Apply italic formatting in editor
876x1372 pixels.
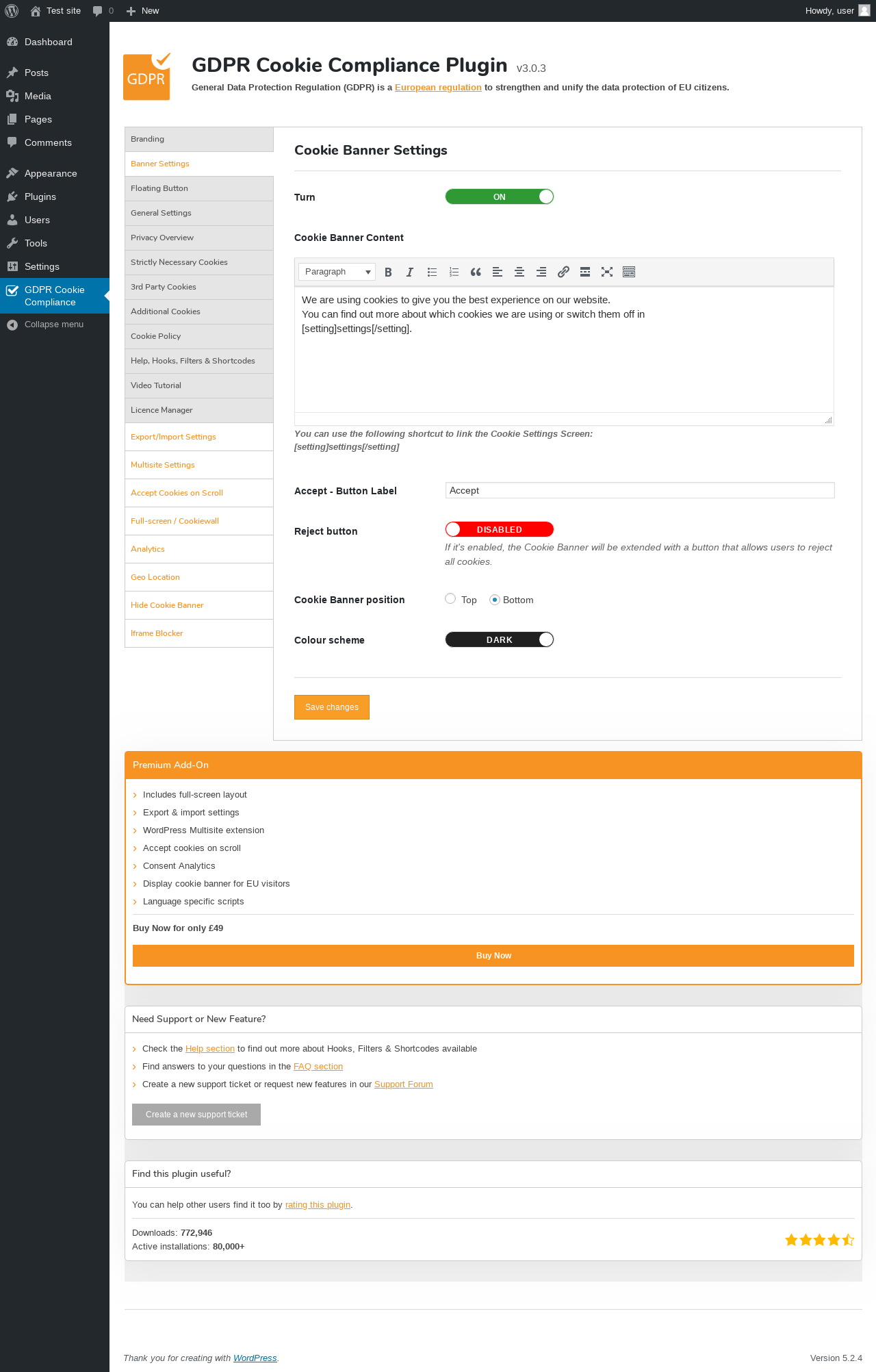point(410,272)
